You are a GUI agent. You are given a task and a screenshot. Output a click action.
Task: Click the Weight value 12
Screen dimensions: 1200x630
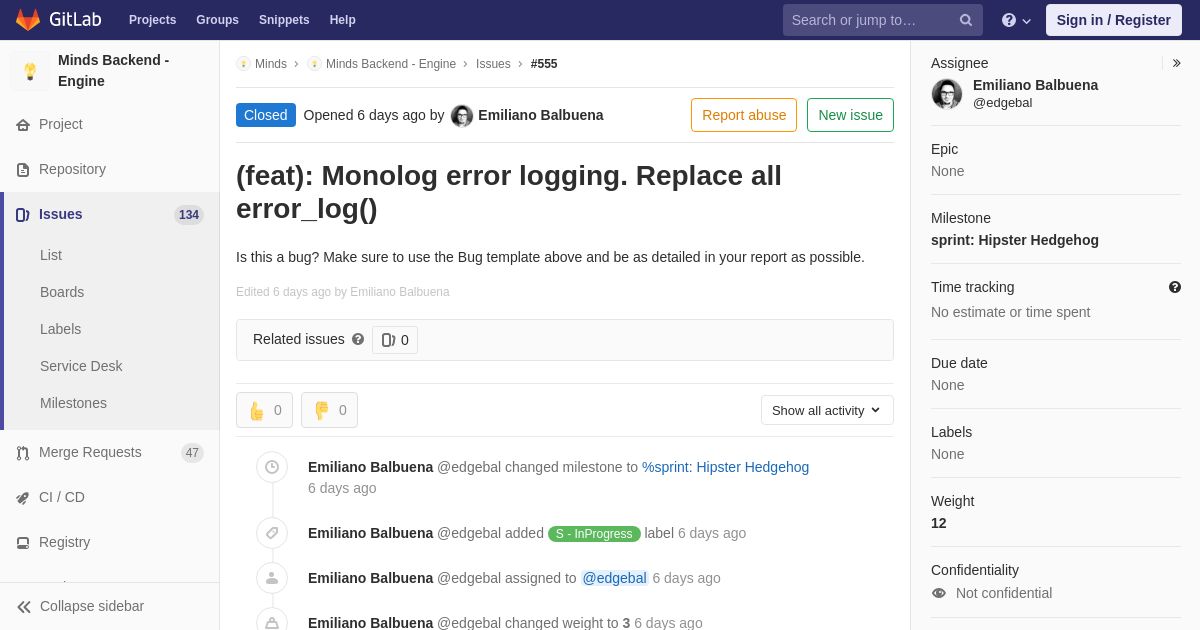939,523
